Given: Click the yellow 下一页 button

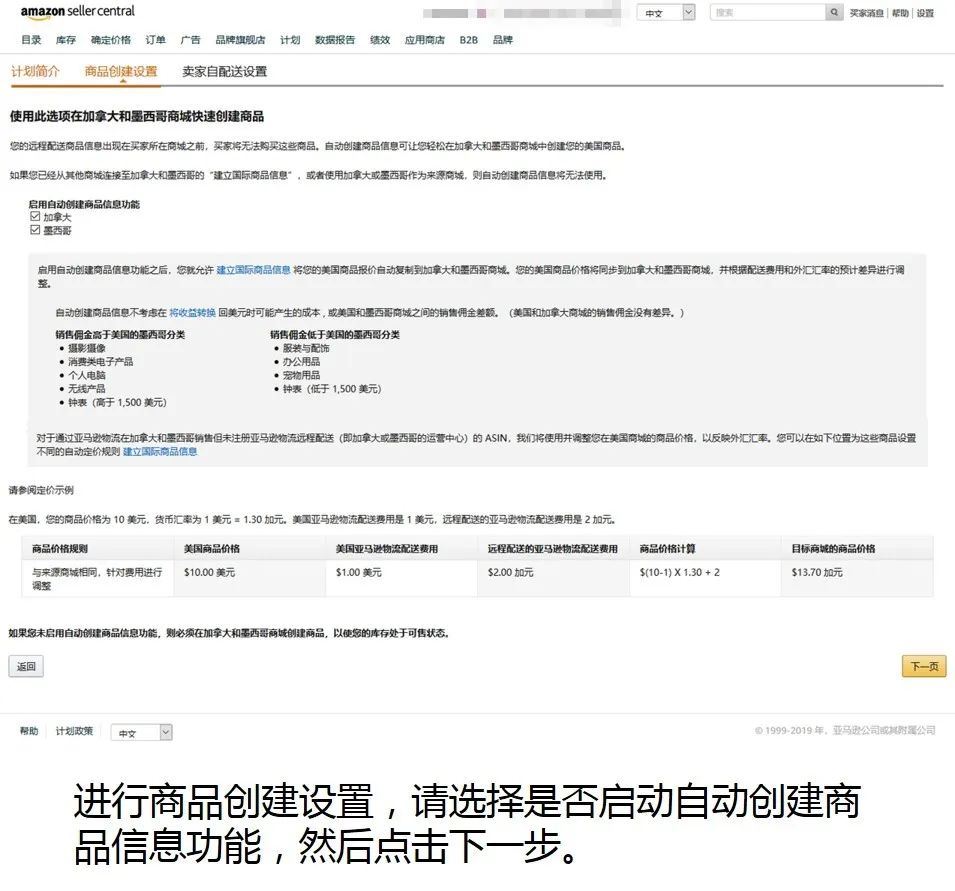Looking at the screenshot, I should pyautogui.click(x=924, y=666).
